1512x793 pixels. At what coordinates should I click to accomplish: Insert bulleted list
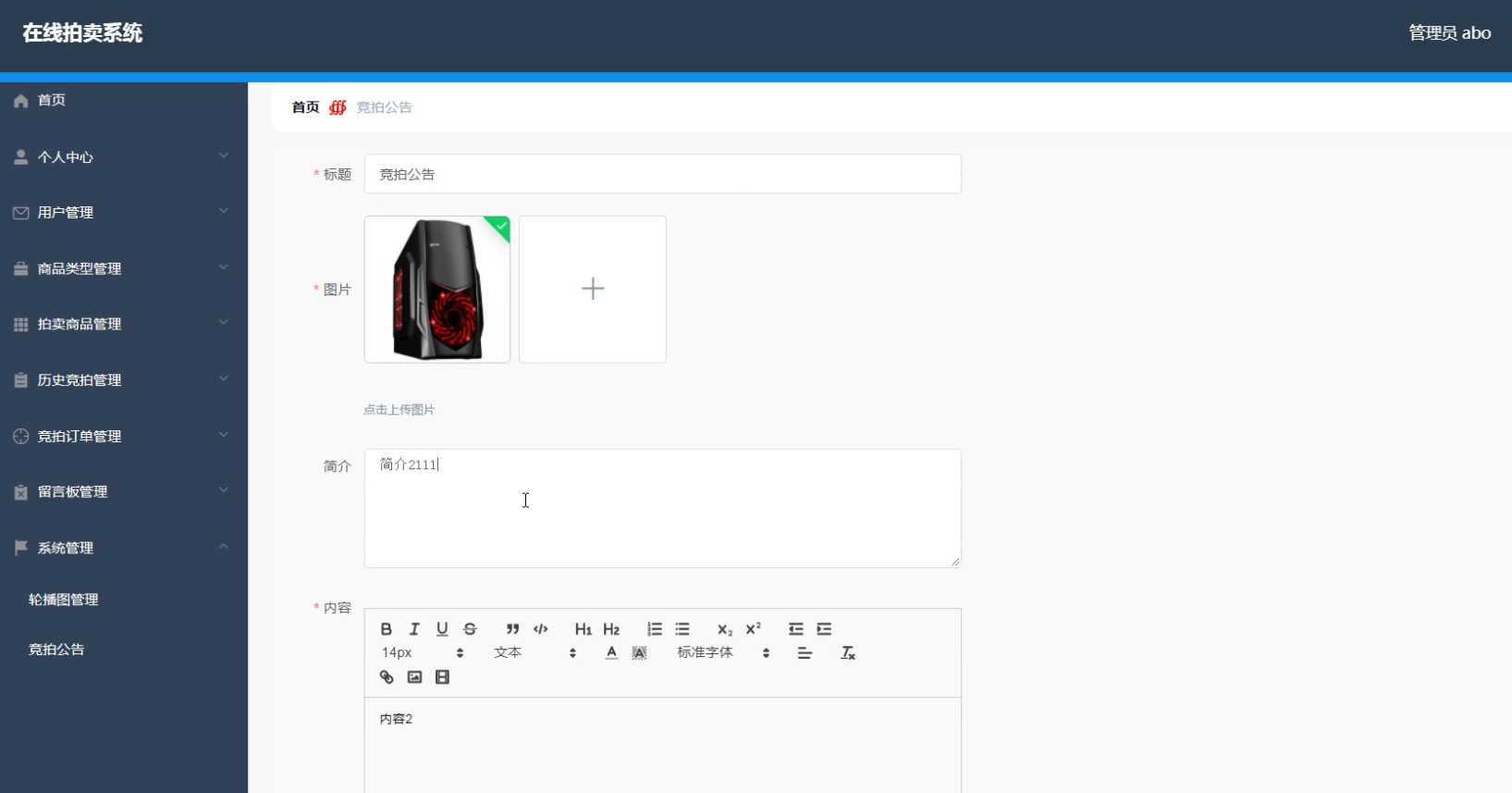point(682,629)
